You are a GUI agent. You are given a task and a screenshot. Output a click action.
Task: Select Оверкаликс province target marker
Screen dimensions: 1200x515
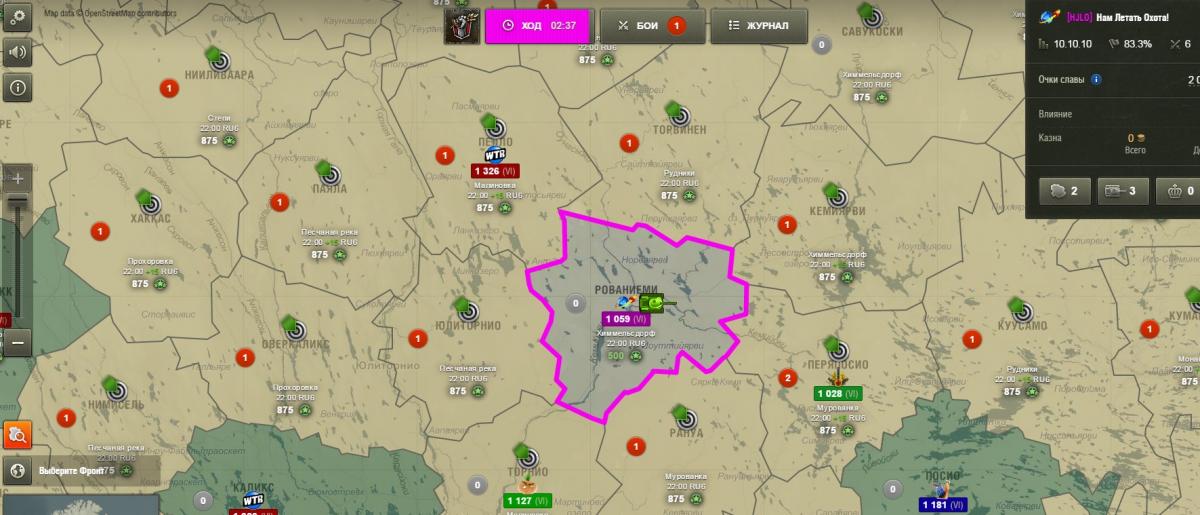(294, 328)
